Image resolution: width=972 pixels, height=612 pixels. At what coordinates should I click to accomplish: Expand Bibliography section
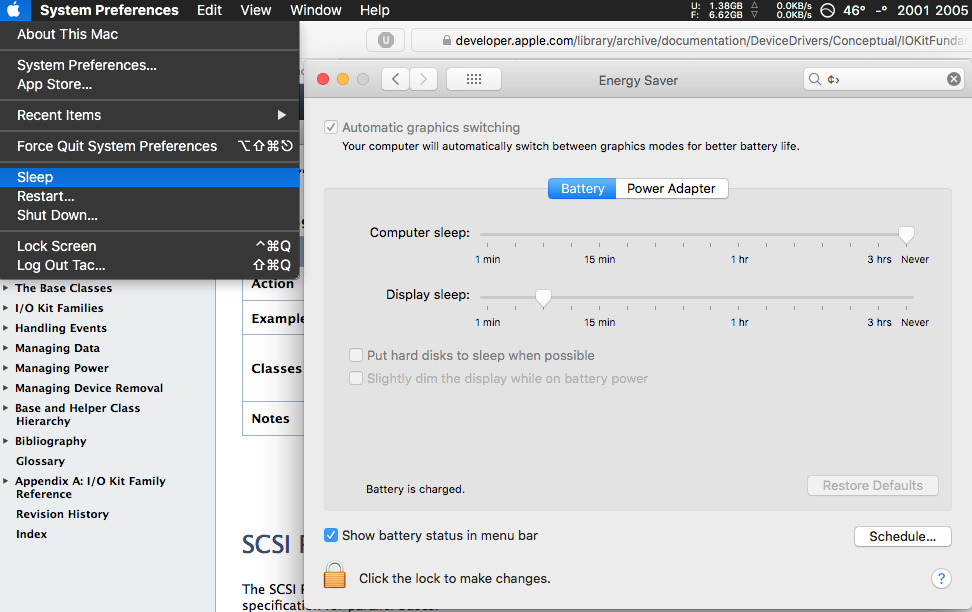[x=6, y=441]
